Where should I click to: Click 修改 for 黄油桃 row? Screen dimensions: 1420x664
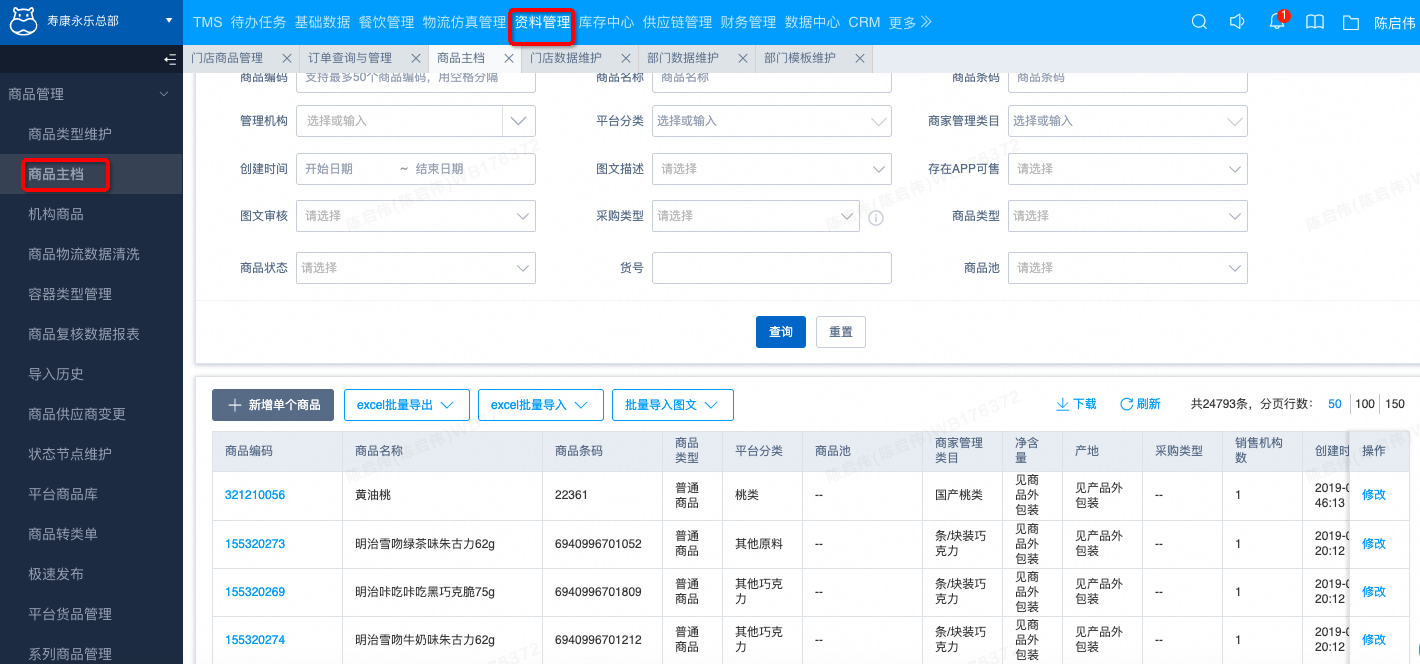click(x=1374, y=495)
